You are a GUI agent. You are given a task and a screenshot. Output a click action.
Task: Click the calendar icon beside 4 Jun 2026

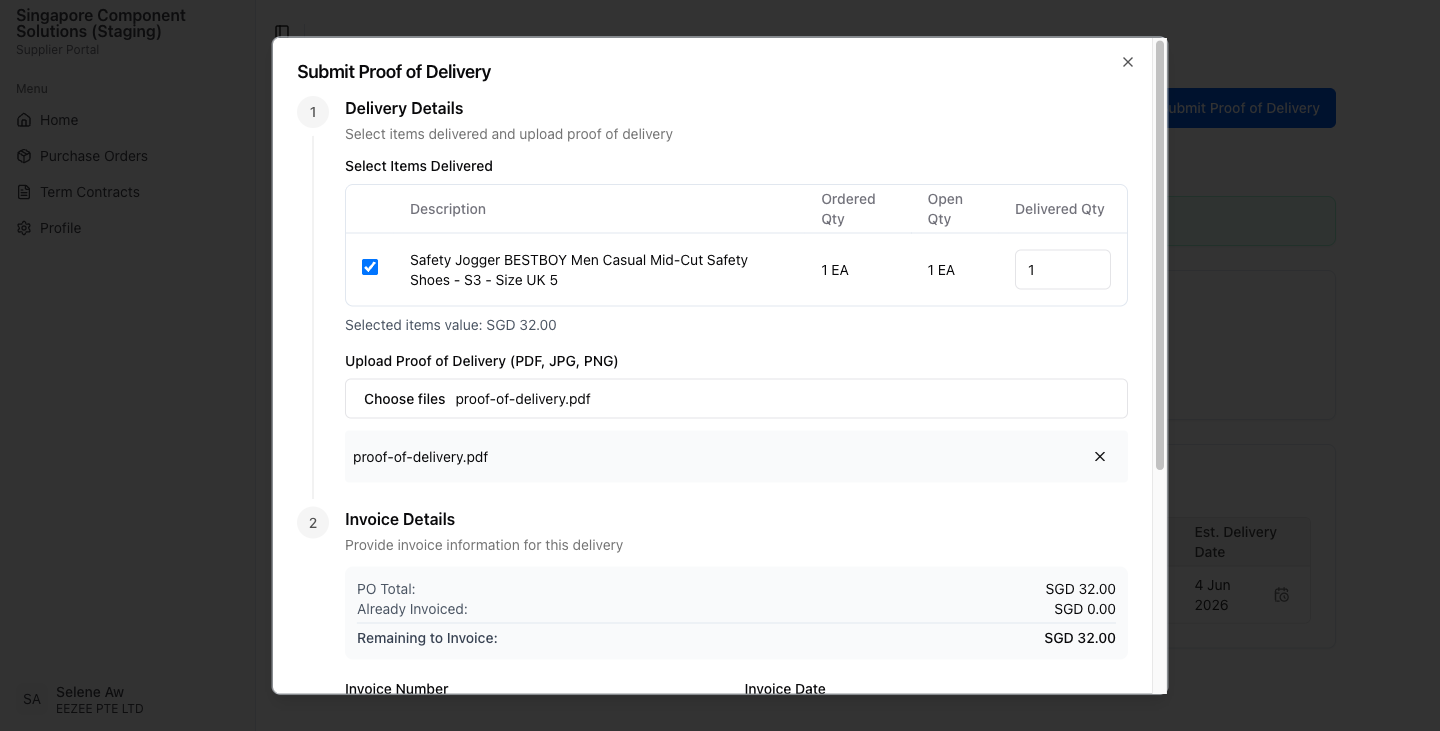(1282, 595)
